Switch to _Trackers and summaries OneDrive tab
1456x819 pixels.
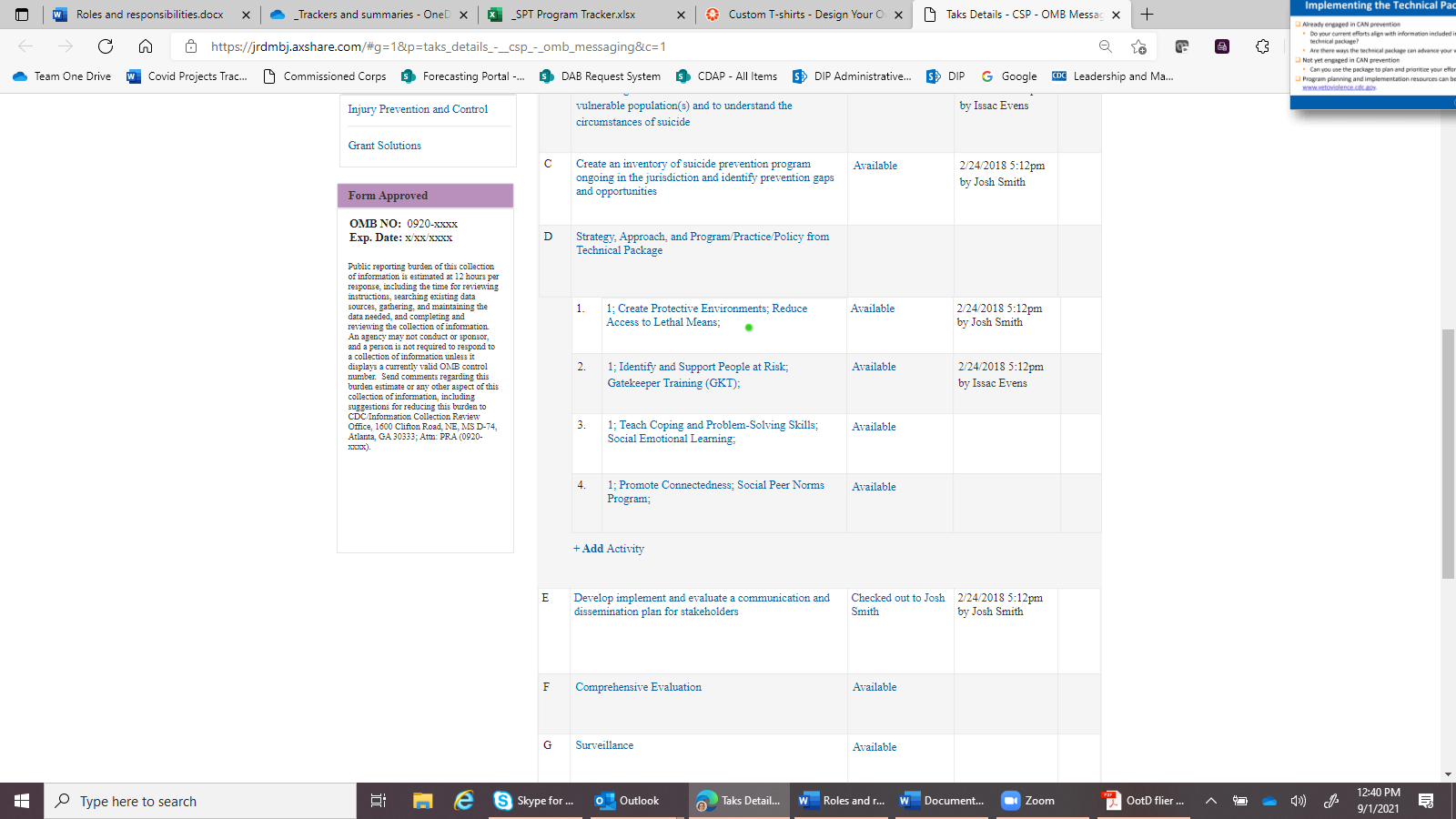(368, 15)
